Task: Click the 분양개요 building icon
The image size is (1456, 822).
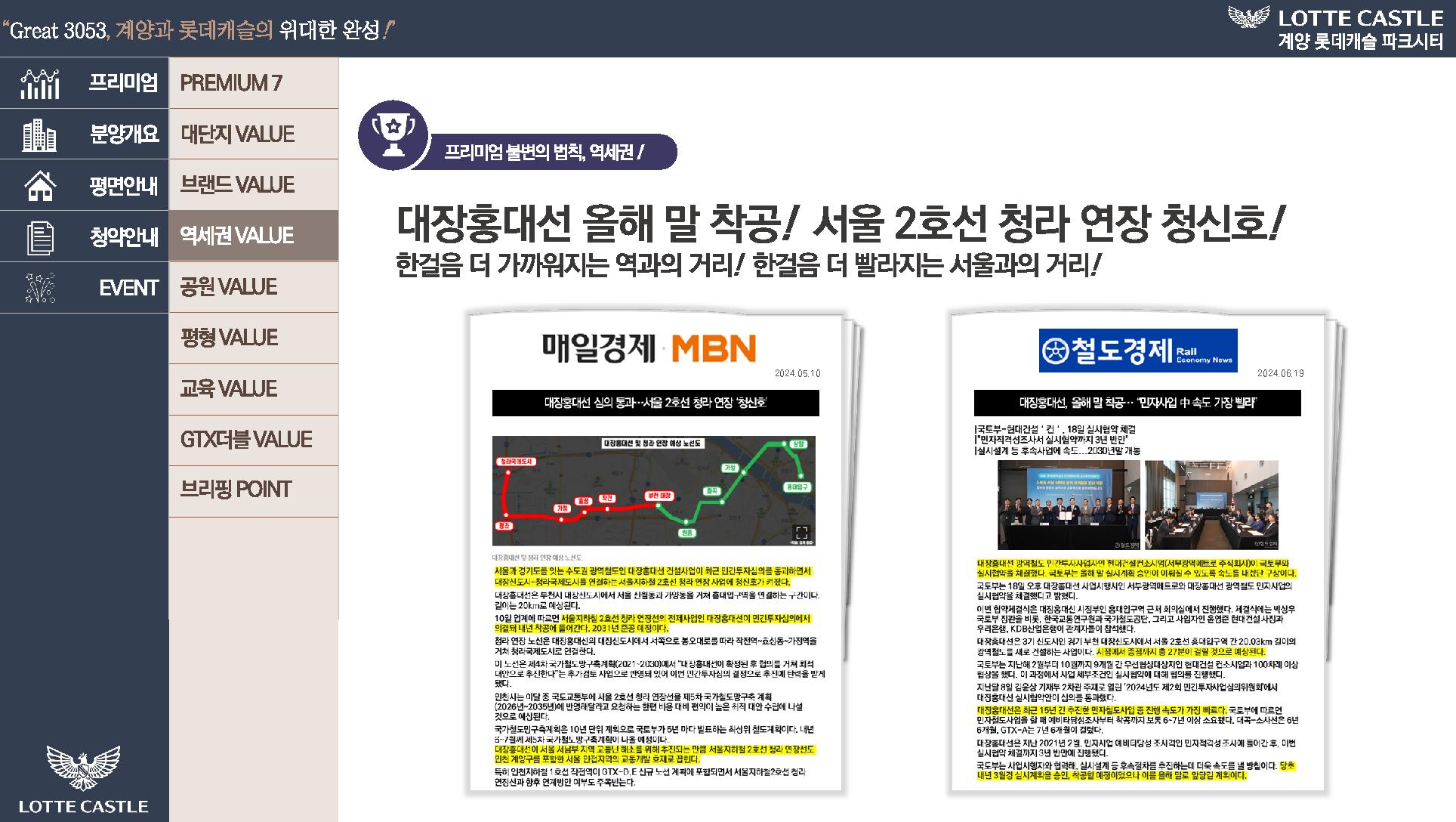Action: (x=39, y=134)
